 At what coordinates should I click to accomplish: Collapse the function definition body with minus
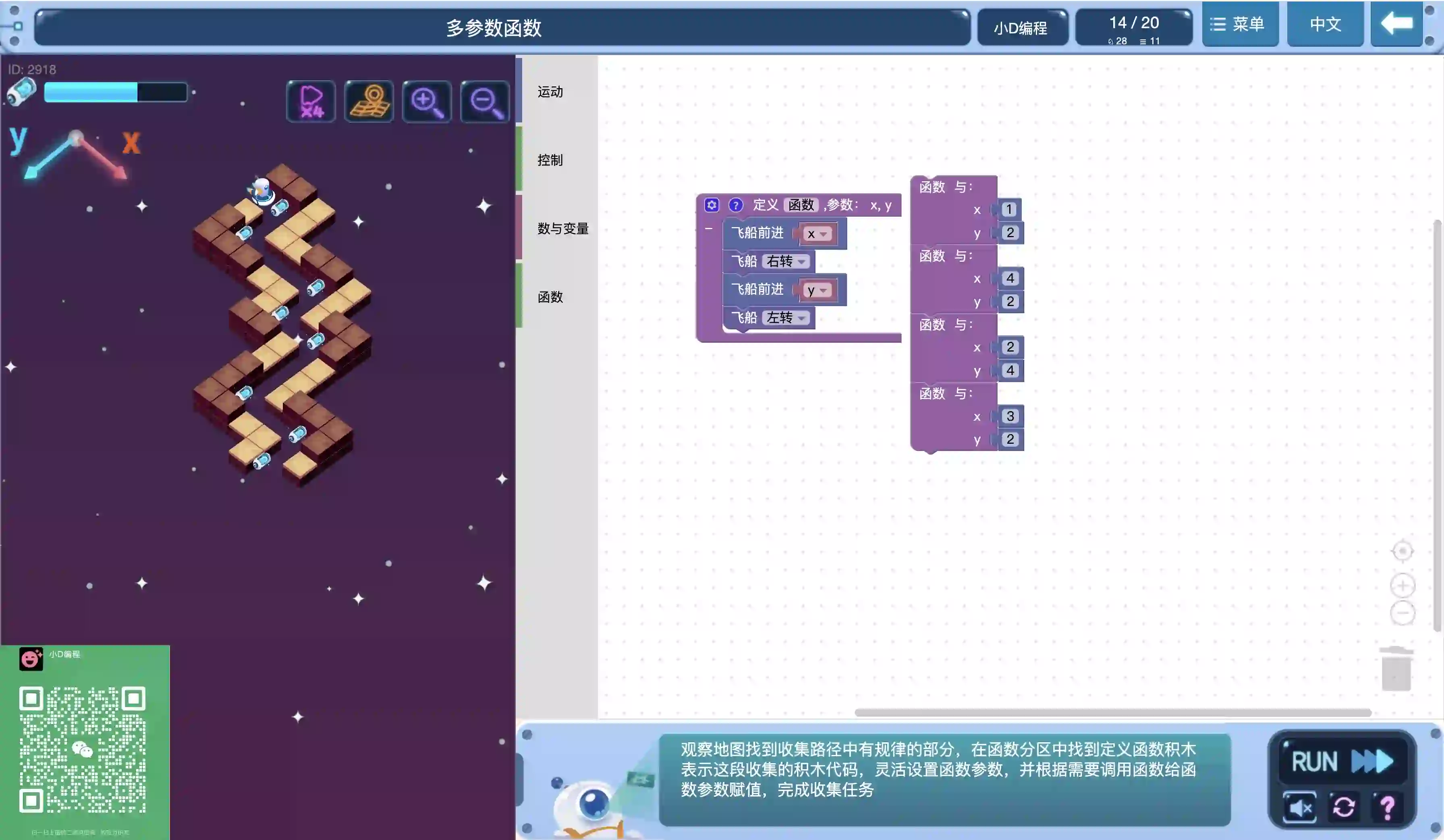click(709, 228)
